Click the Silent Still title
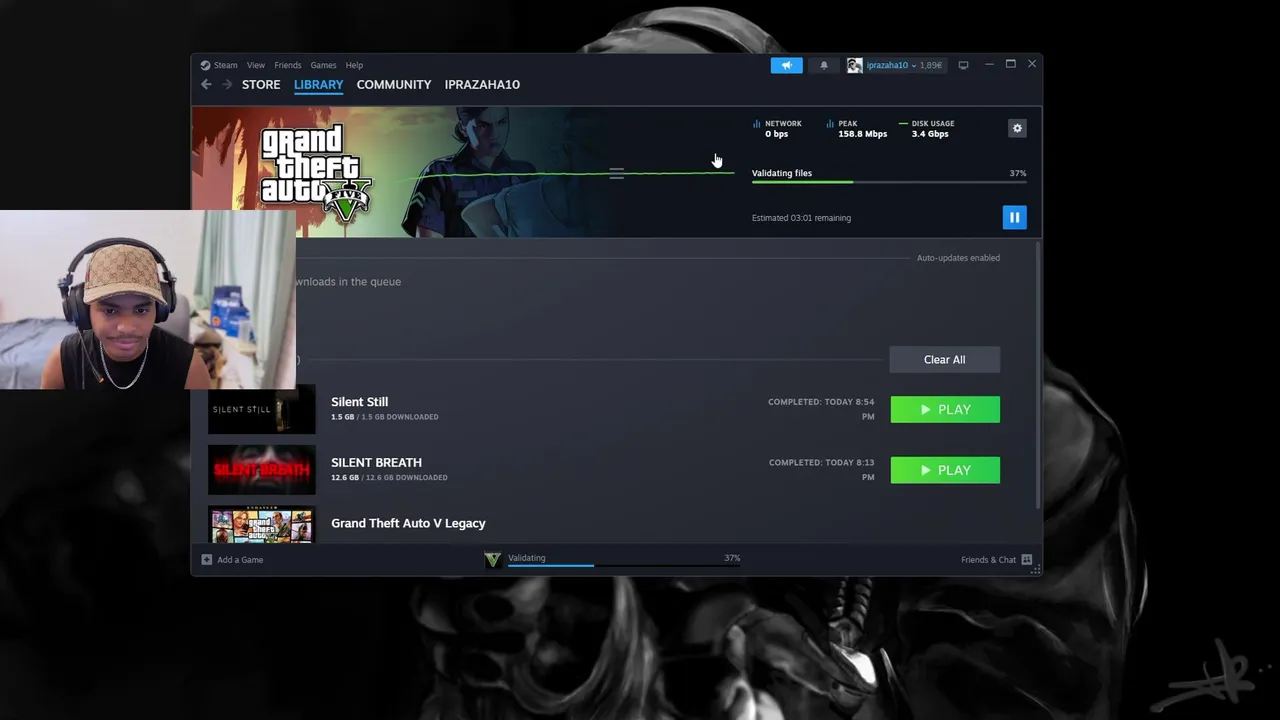1280x720 pixels. (x=359, y=402)
